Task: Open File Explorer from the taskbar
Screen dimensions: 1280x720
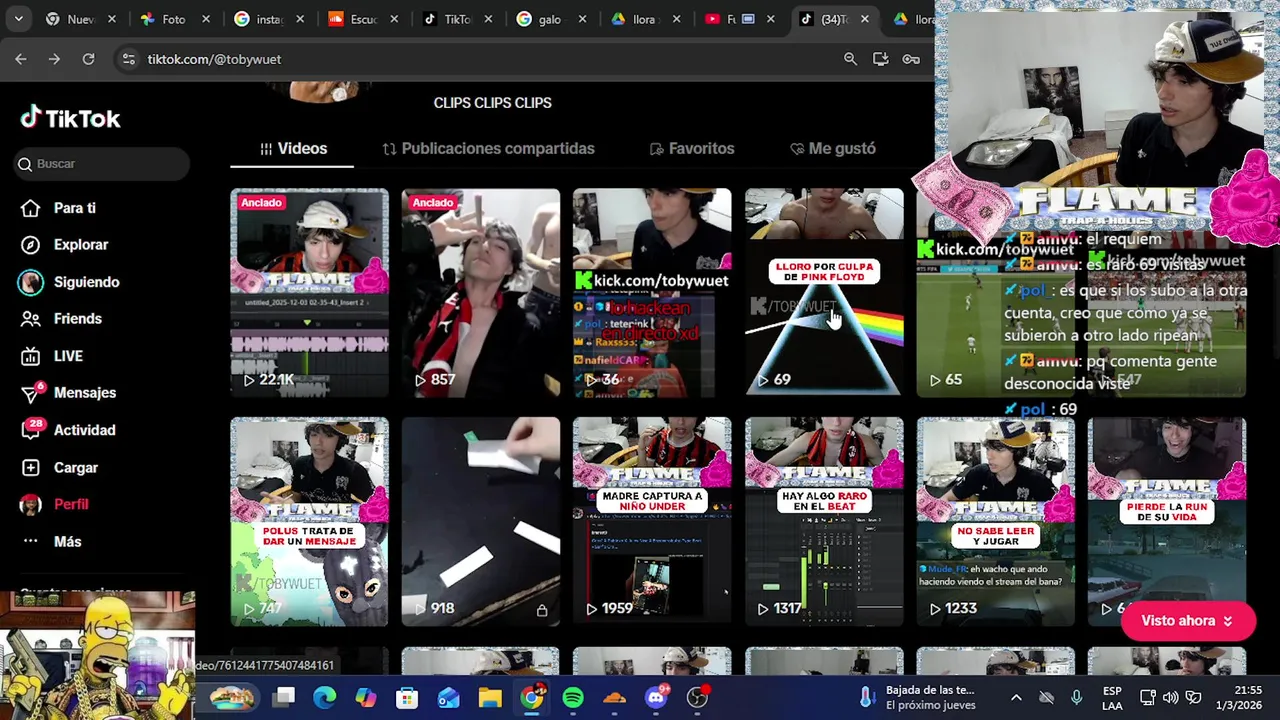Action: [490, 697]
